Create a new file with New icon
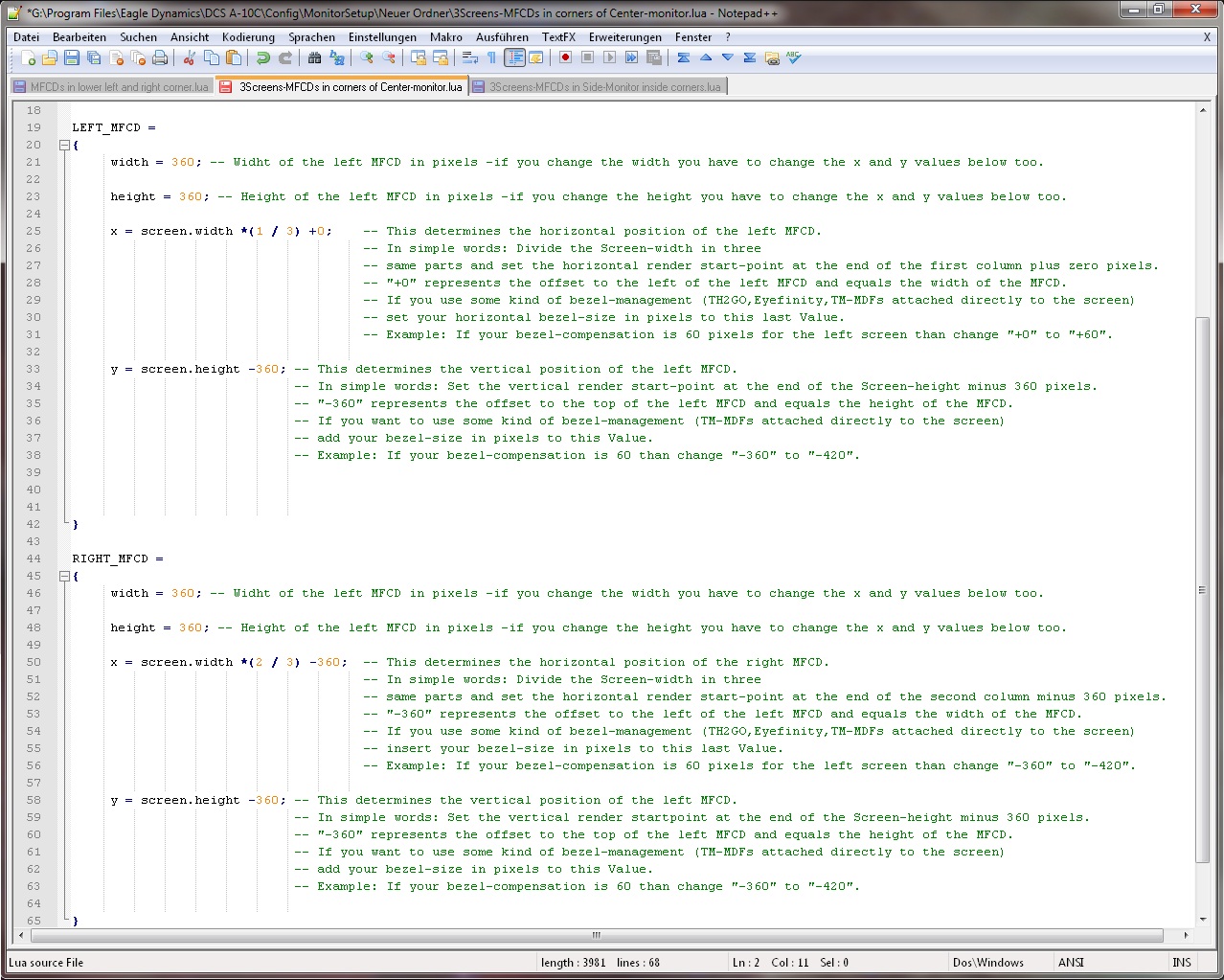The image size is (1224, 980). click(28, 57)
